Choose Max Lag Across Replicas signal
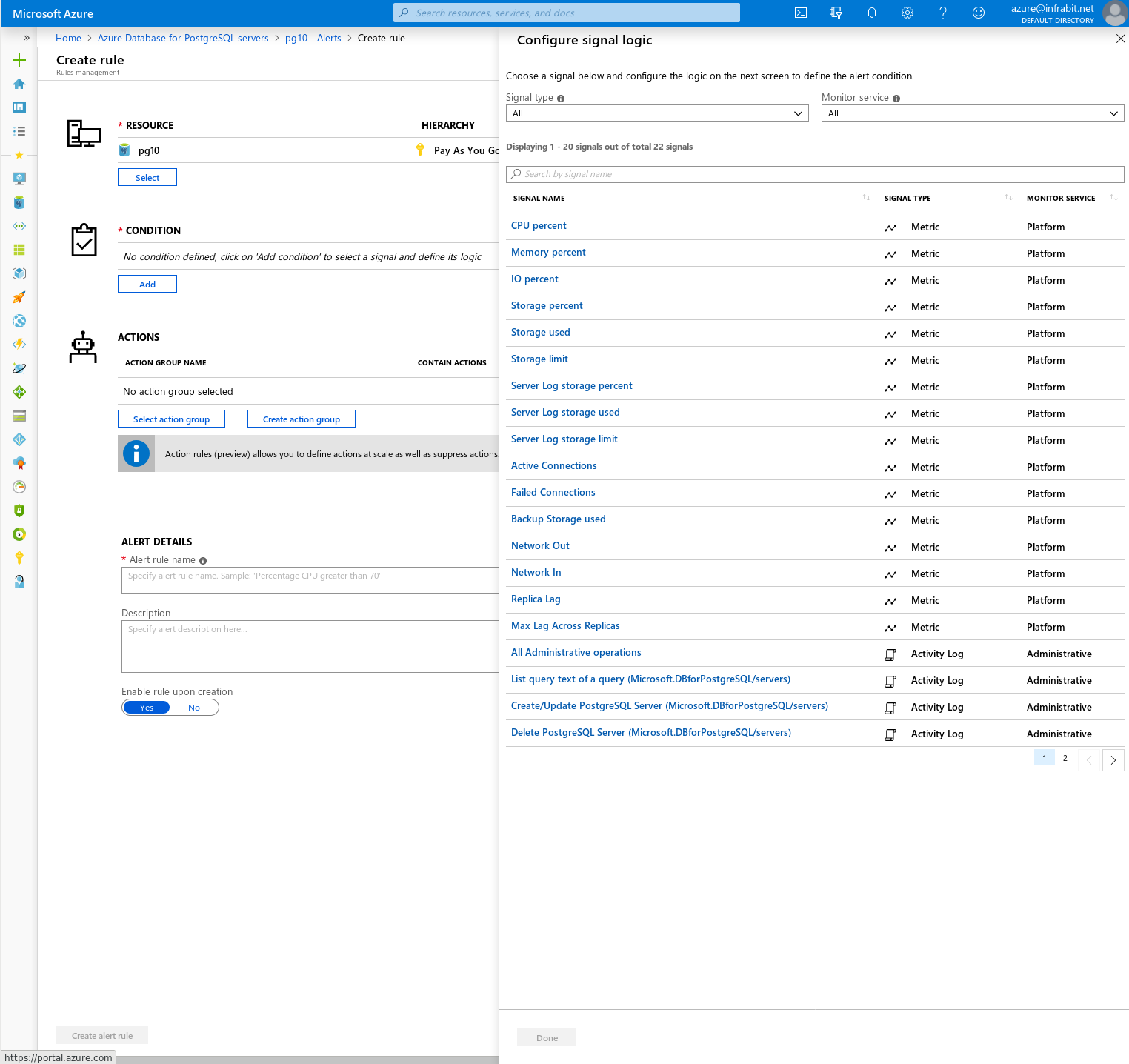Viewport: 1129px width, 1064px height. tap(565, 626)
